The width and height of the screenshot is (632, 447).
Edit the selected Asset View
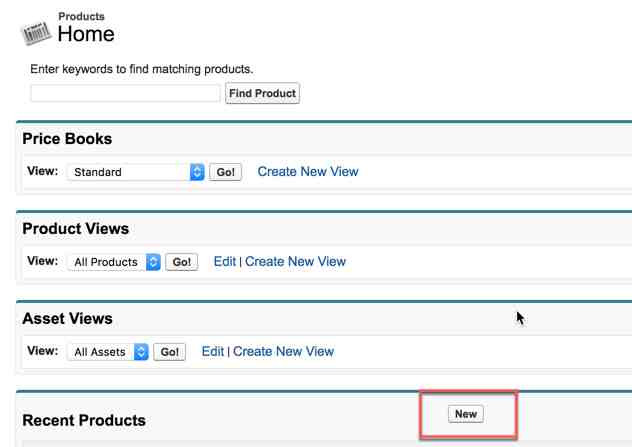click(212, 351)
